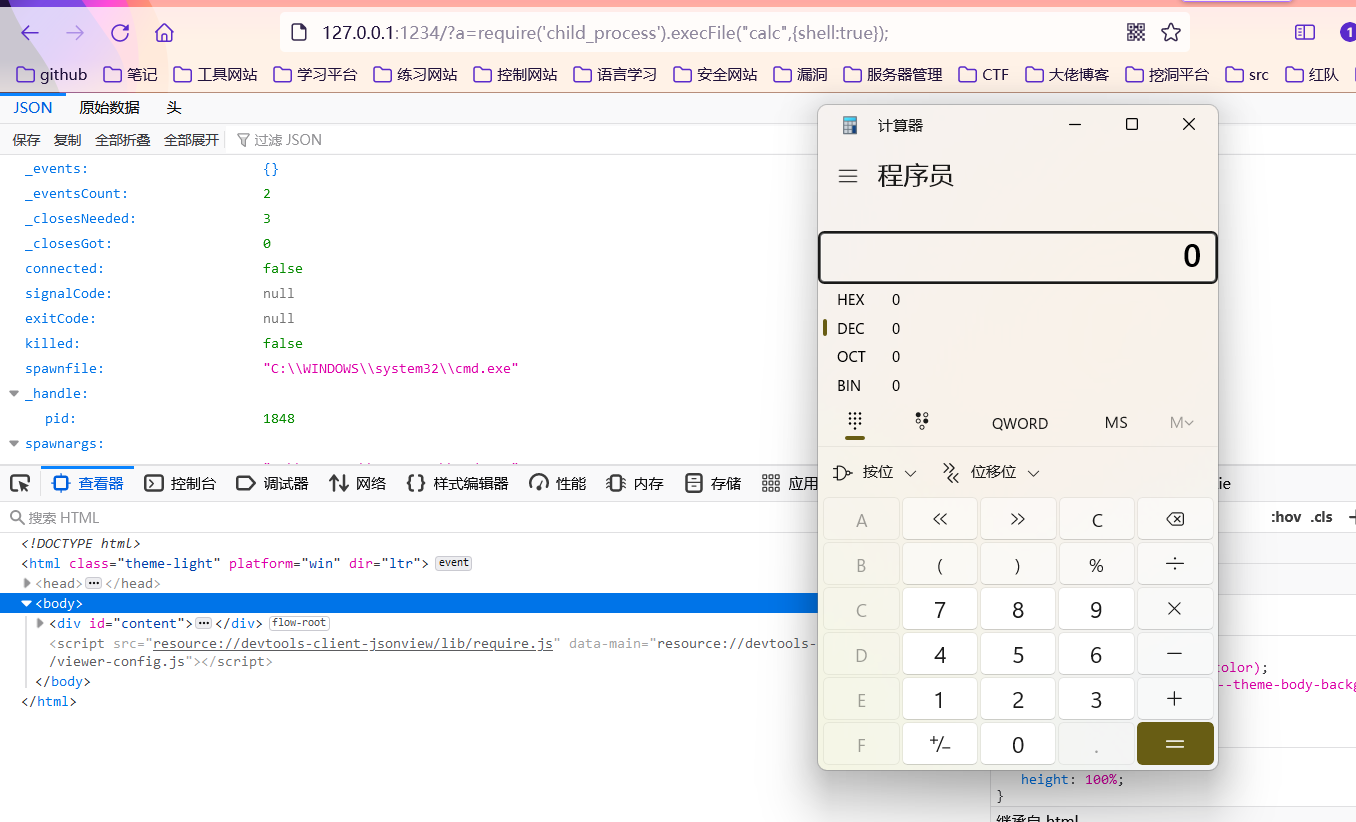Image resolution: width=1356 pixels, height=822 pixels.
Task: Open the 位移位 bit shift dropdown
Action: coord(990,472)
